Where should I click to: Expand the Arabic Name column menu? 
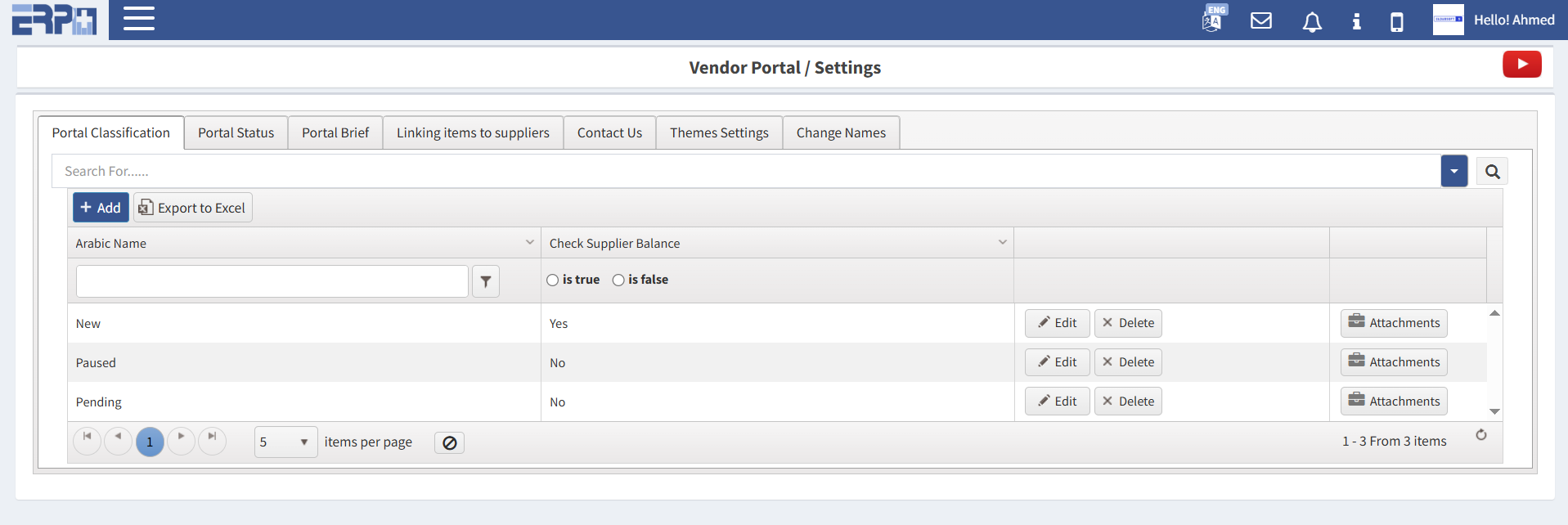tap(529, 243)
